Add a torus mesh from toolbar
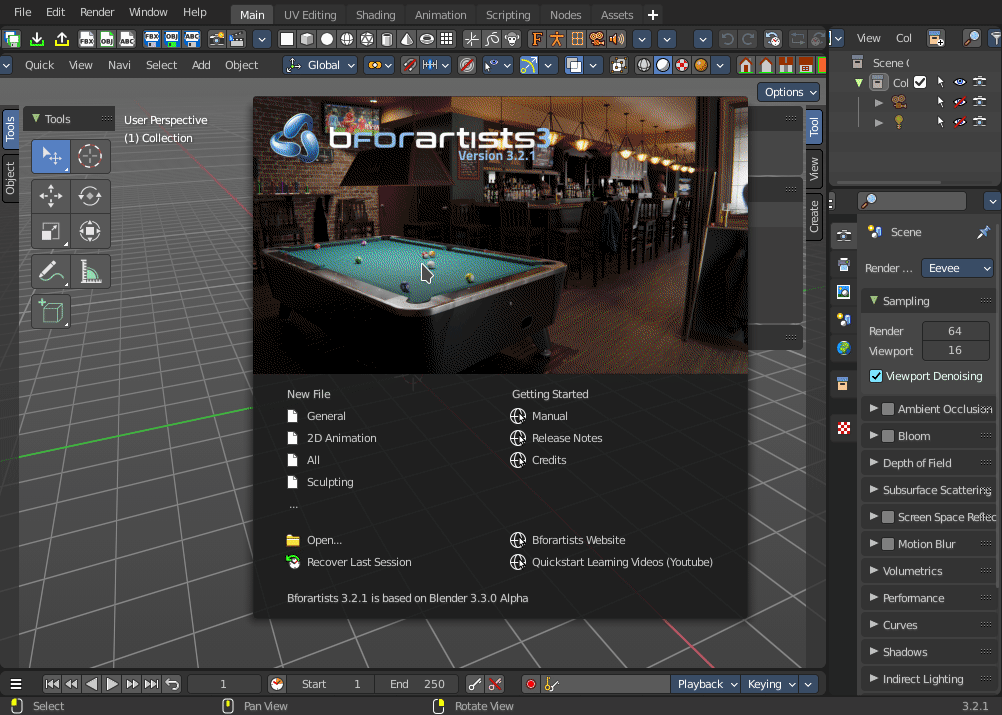1002x715 pixels. point(426,39)
